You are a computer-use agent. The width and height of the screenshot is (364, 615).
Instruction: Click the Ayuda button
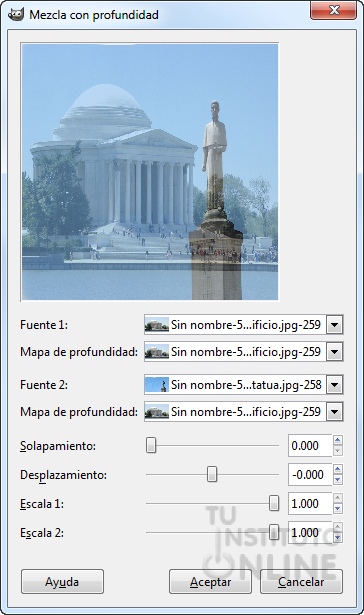62,582
